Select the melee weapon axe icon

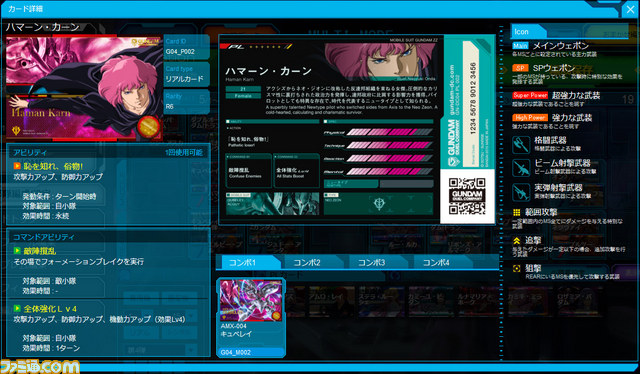521,145
